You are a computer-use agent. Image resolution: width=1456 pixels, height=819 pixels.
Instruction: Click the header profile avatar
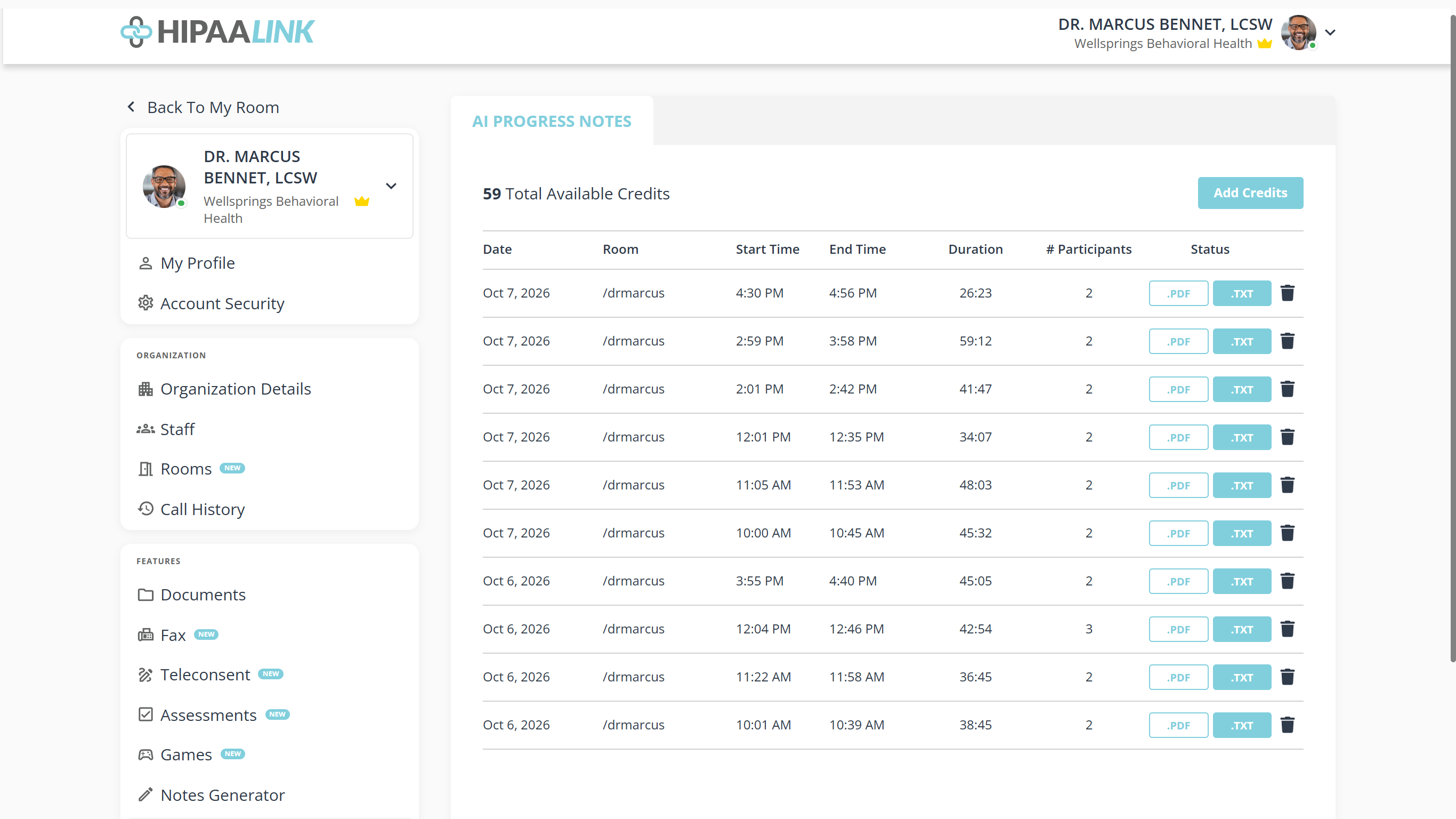1298,33
